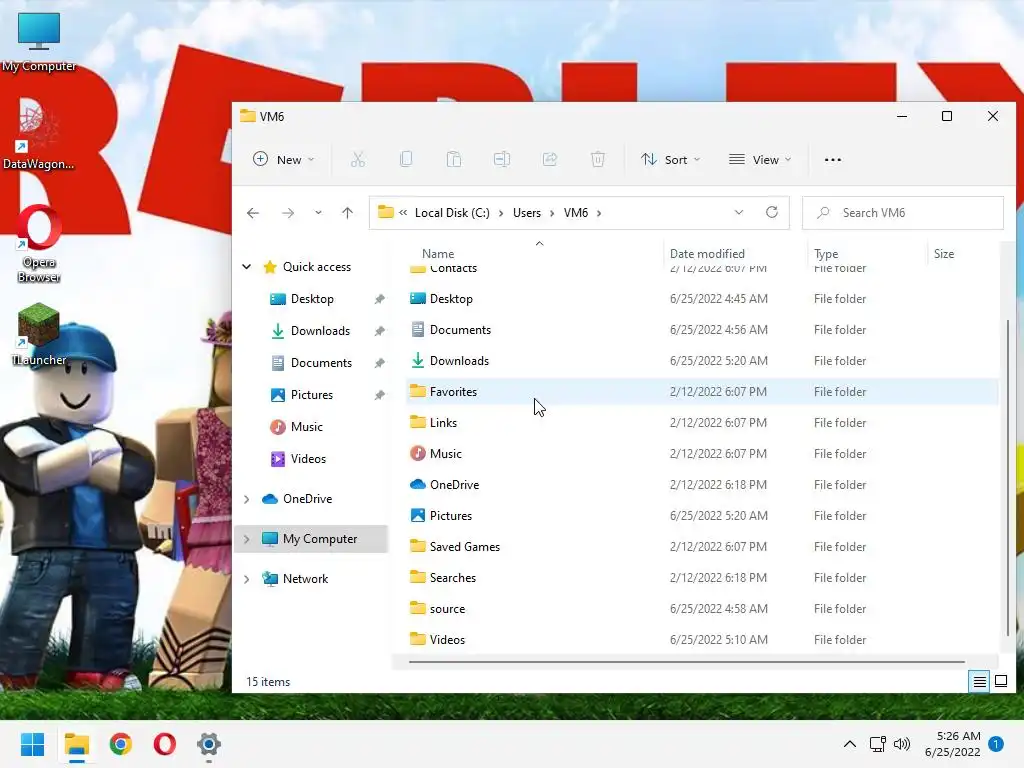1024x768 pixels.
Task: Click the Delete trash icon
Action: click(598, 159)
